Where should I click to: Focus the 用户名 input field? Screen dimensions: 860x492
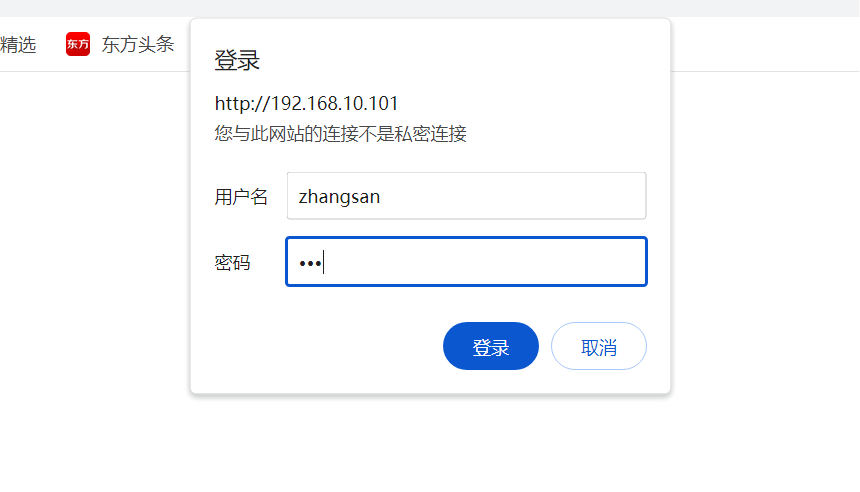pyautogui.click(x=466, y=196)
